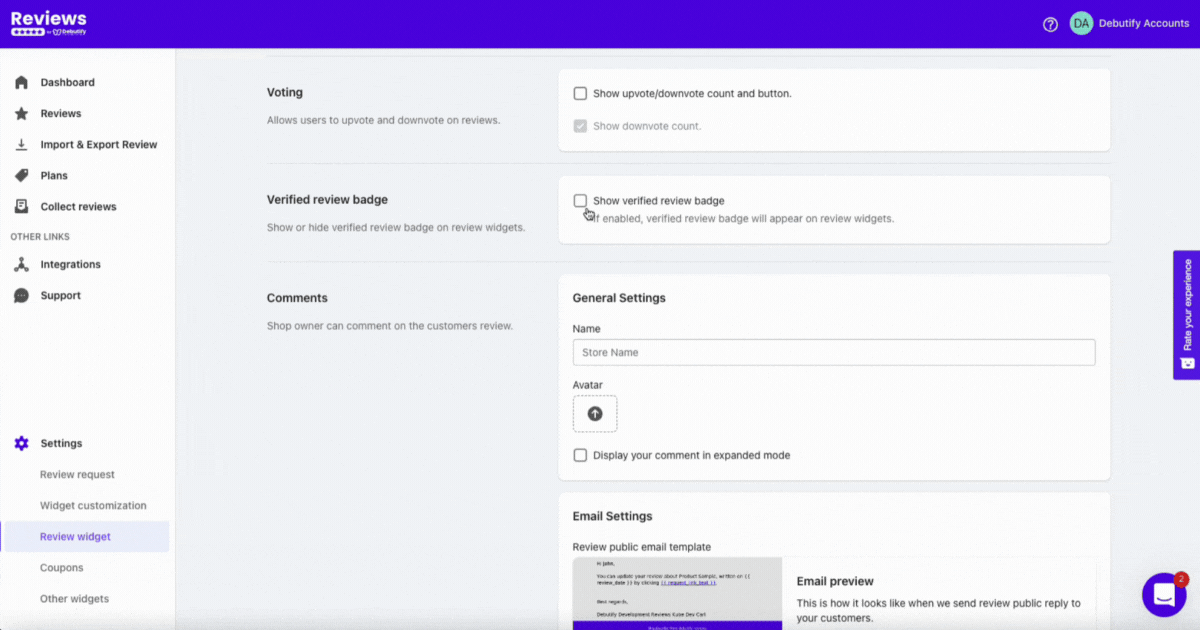Open Import & Export Review page
The width and height of the screenshot is (1200, 630).
coord(99,144)
